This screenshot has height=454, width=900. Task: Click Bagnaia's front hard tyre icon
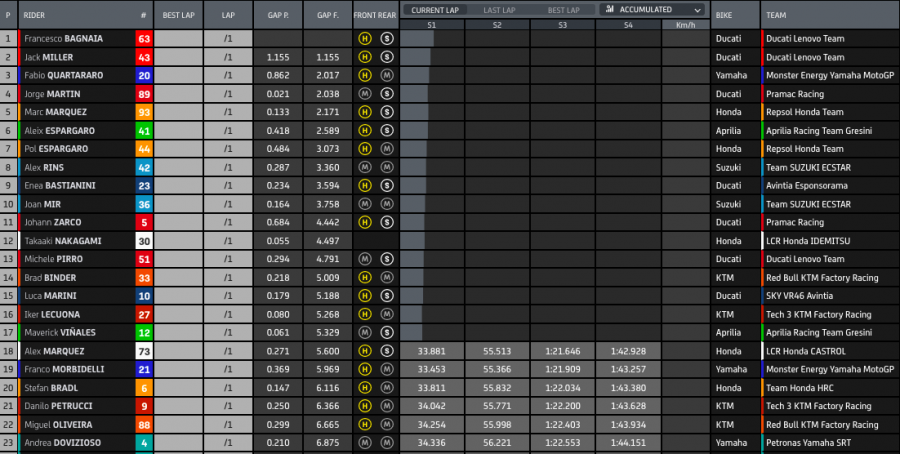pyautogui.click(x=366, y=39)
